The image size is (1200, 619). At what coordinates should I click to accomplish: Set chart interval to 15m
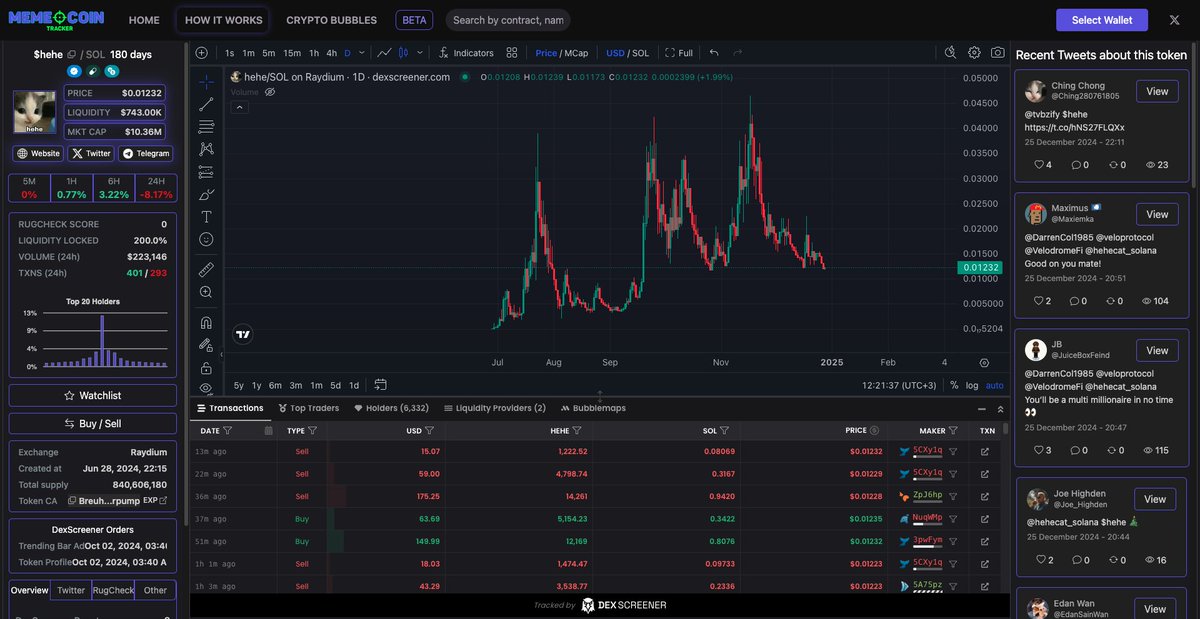click(x=292, y=53)
